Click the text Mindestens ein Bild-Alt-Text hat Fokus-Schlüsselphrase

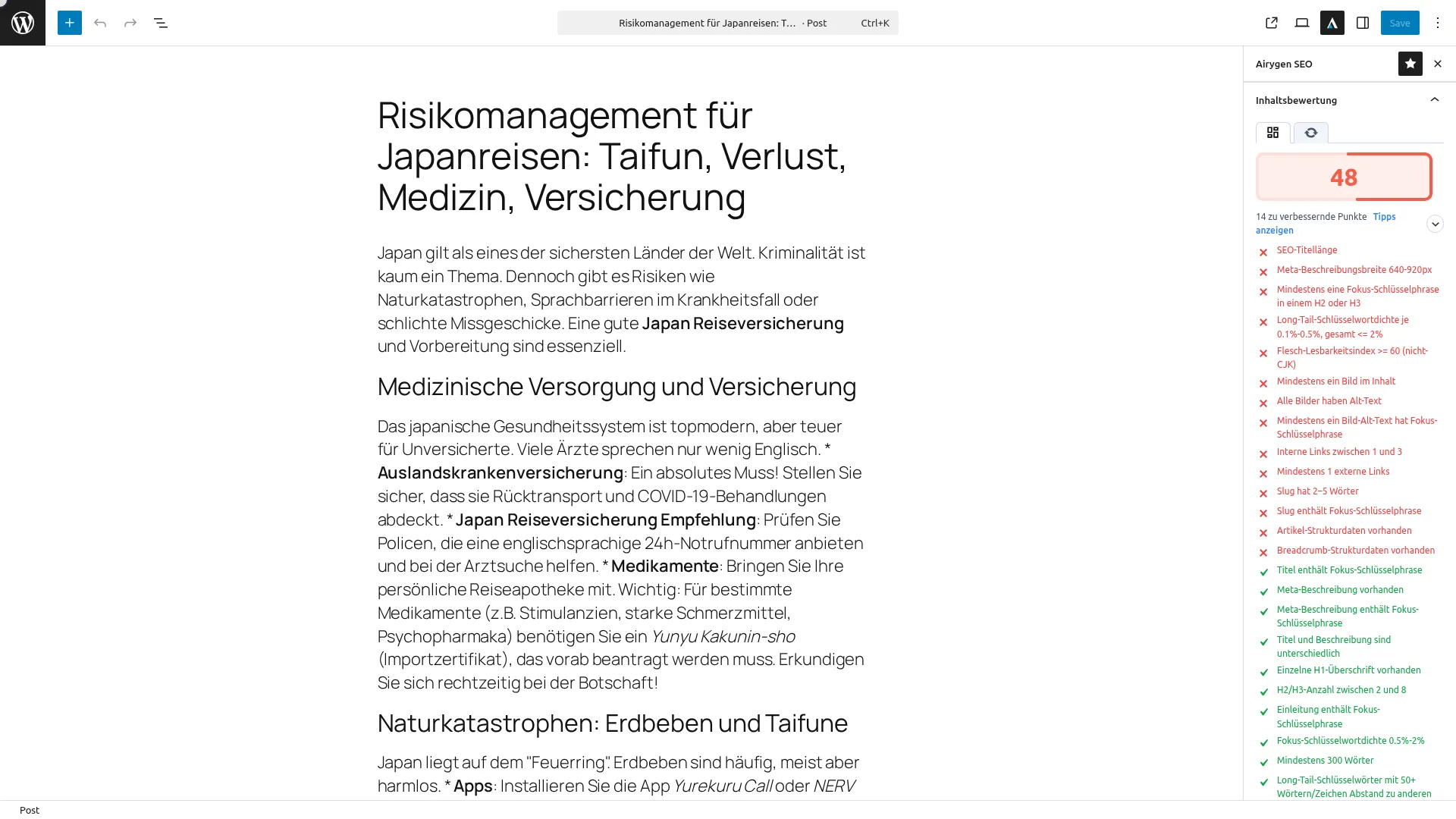1357,427
